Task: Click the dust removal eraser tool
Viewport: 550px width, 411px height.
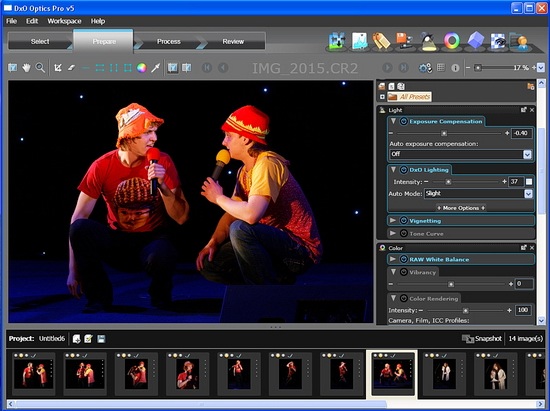Action: point(71,68)
